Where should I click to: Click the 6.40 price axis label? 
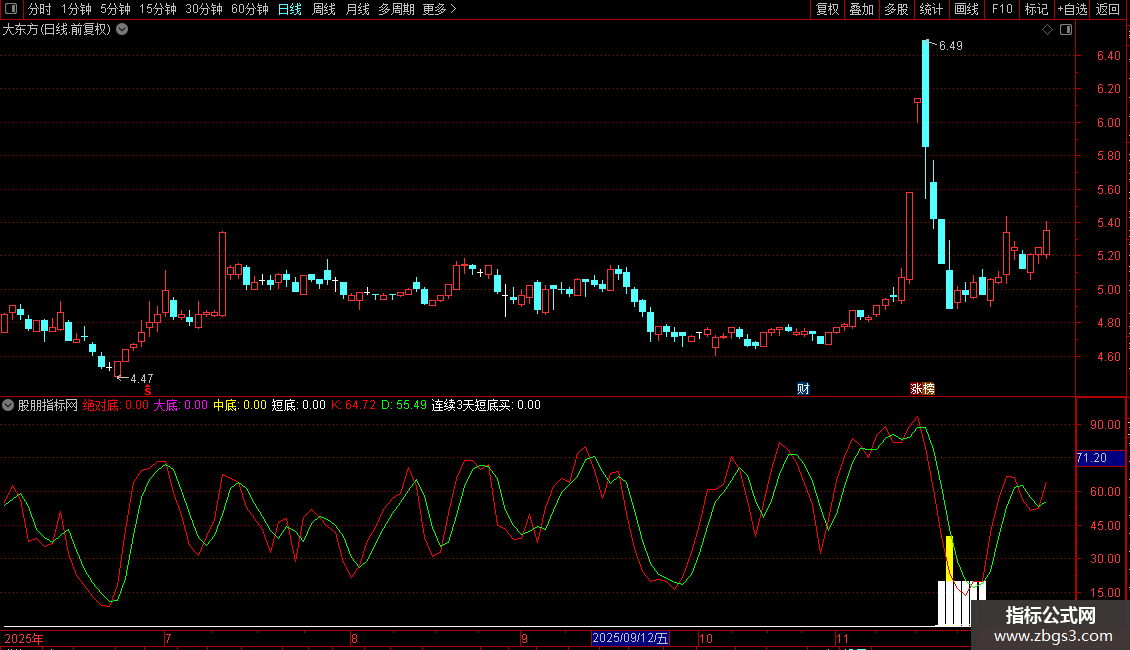point(1108,55)
